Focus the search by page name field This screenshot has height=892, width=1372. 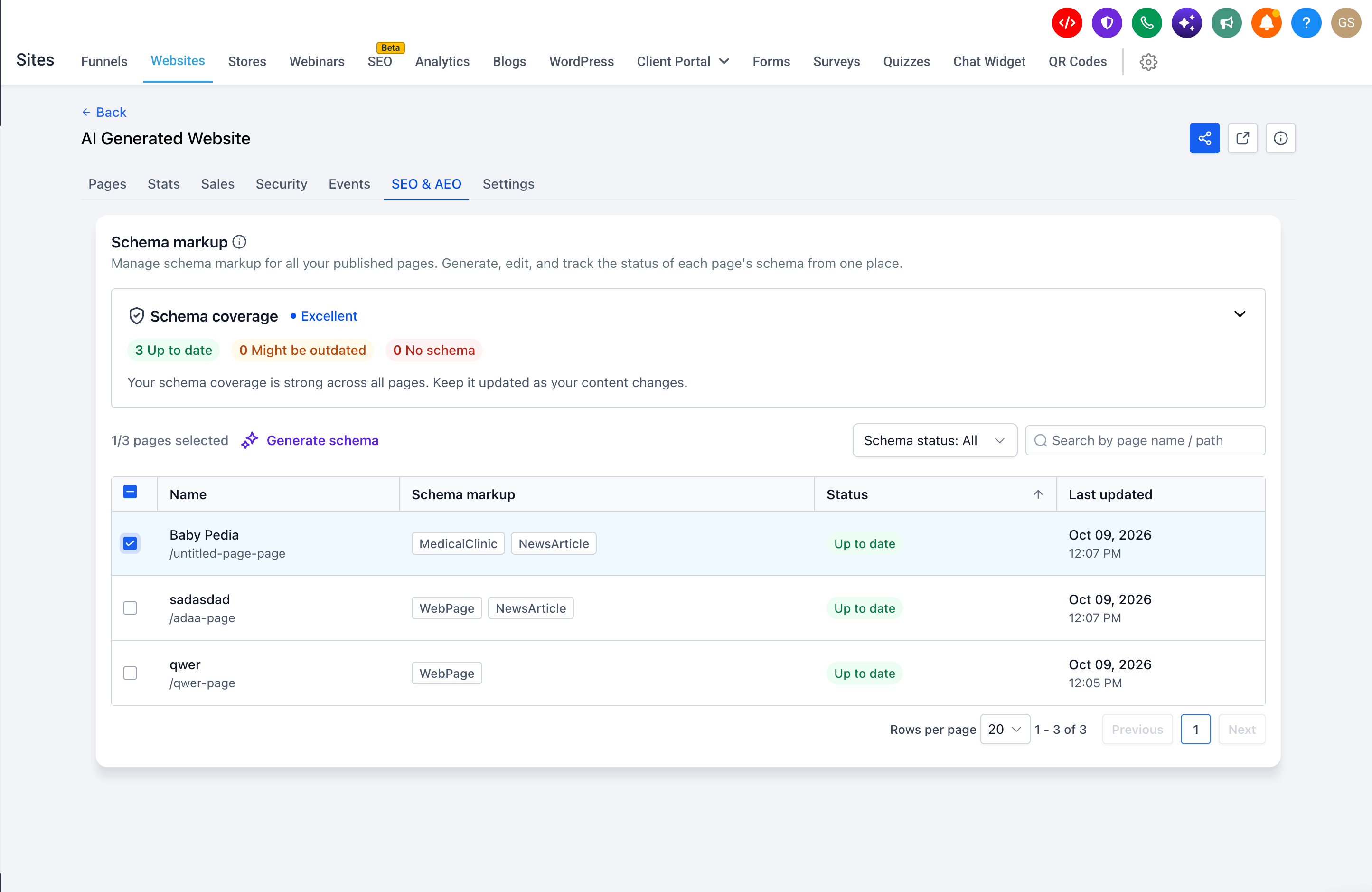[1145, 440]
